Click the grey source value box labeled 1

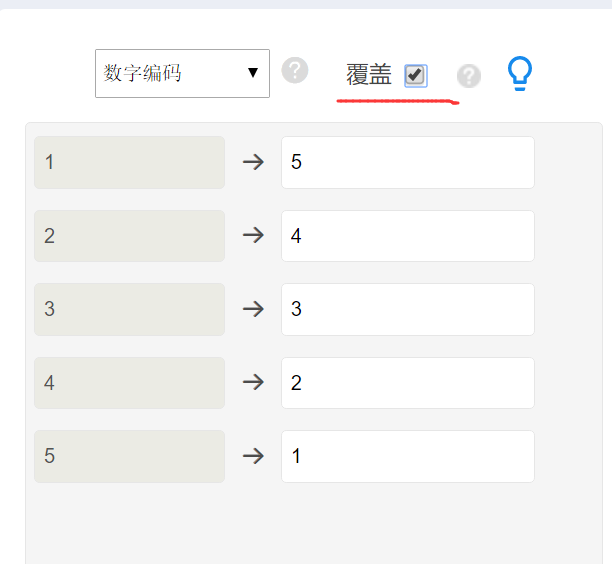coord(129,162)
